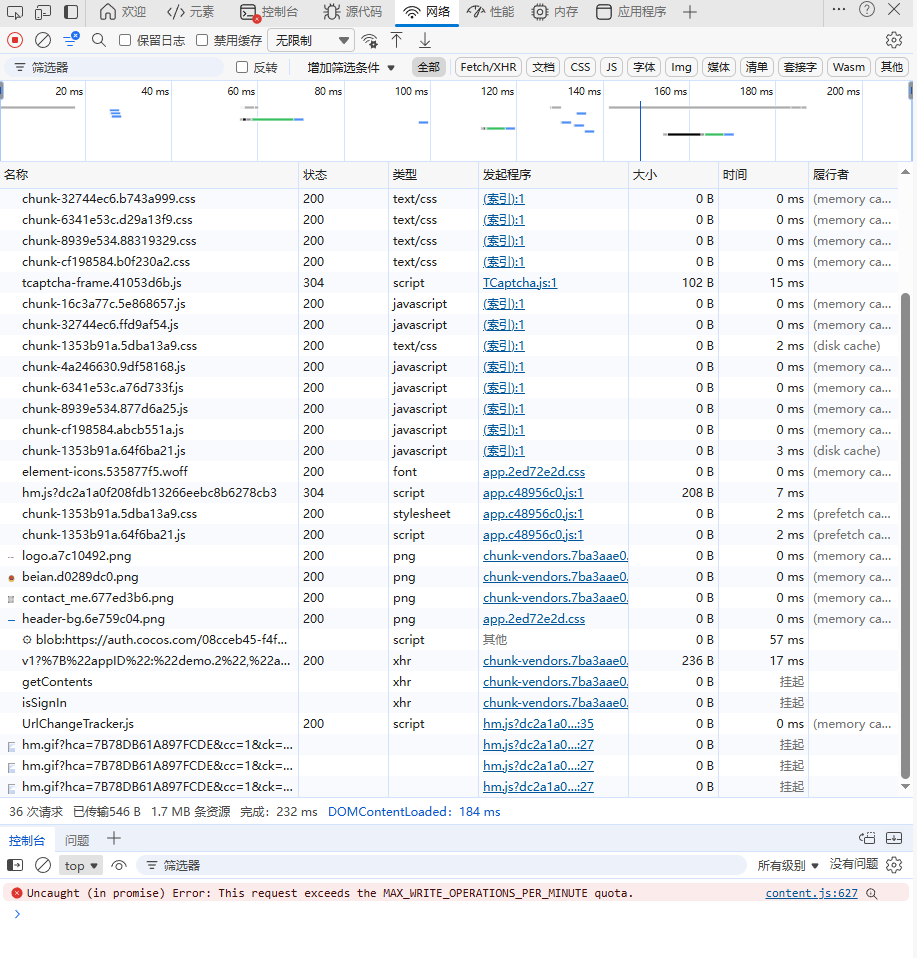Add a drawer tab using the plus next to 问题
Image resolution: width=917 pixels, height=958 pixels.
pos(114,839)
